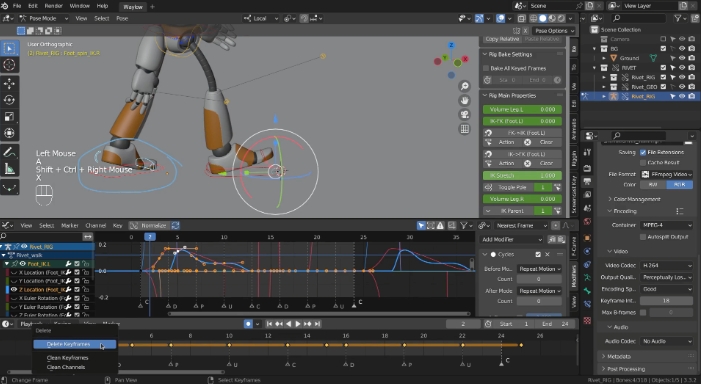This screenshot has width=701, height=384.
Task: Activate the 3D Cursor tool
Action: [9, 65]
